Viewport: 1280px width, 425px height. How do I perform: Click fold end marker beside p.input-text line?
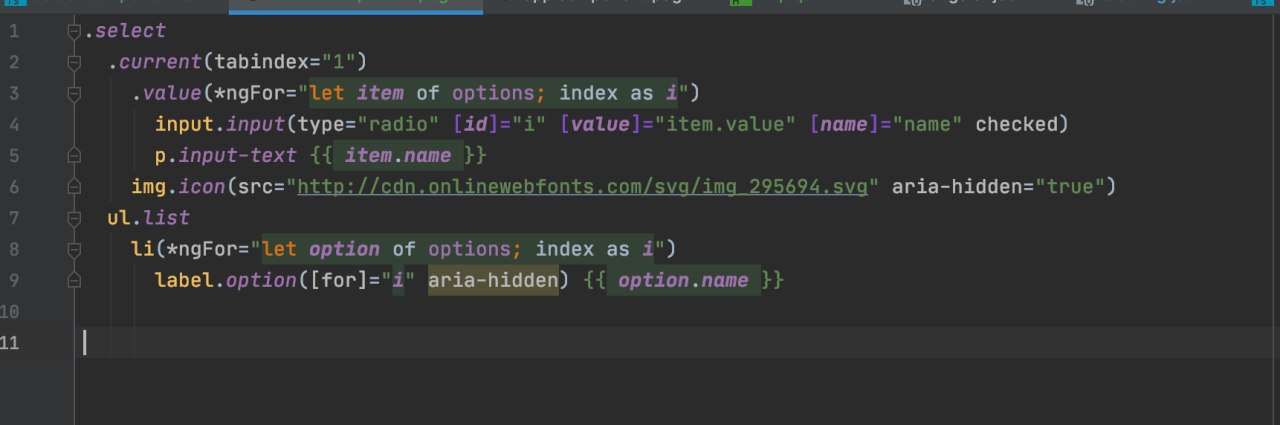(73, 156)
